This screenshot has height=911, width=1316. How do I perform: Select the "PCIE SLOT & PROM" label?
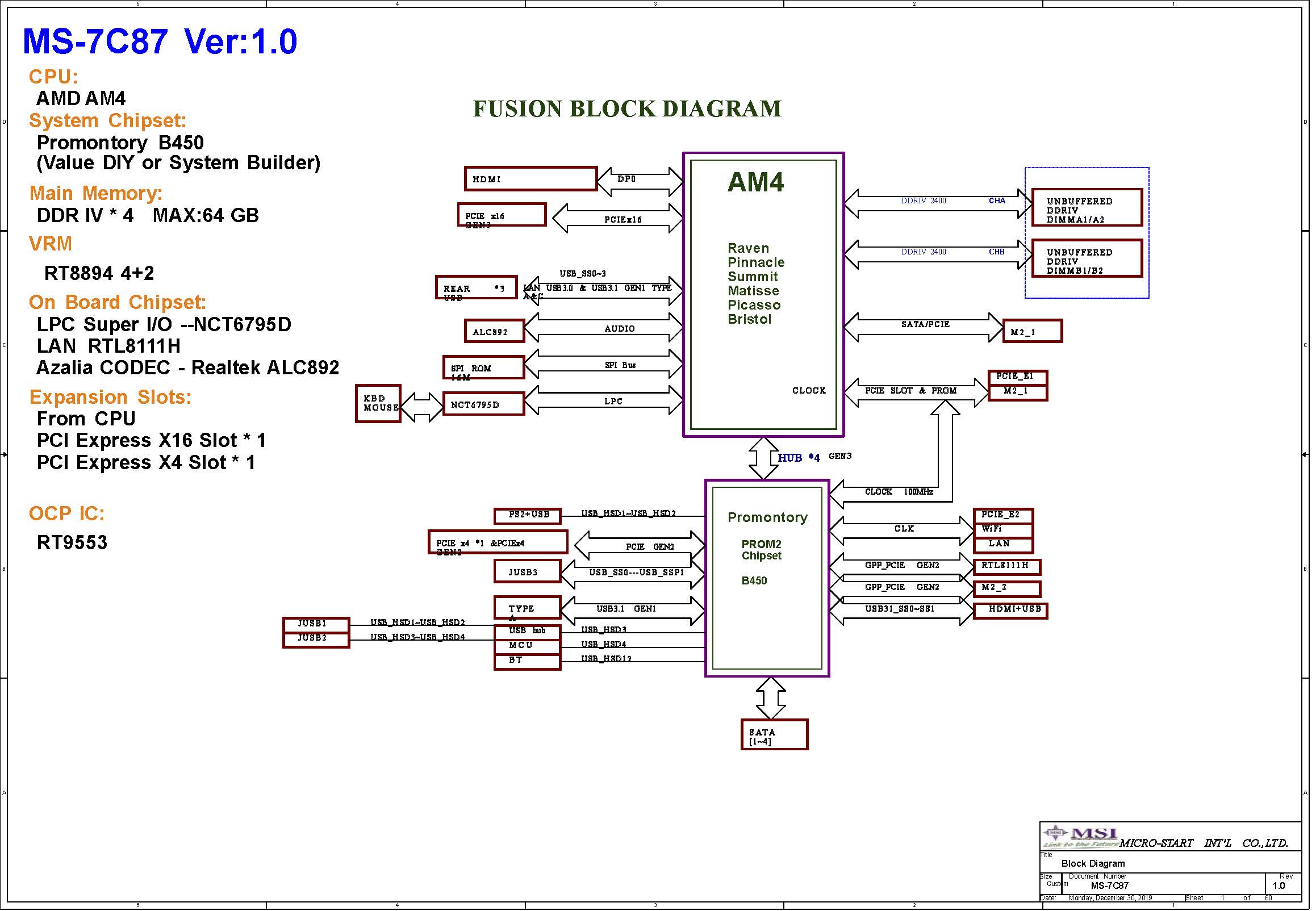click(x=910, y=391)
